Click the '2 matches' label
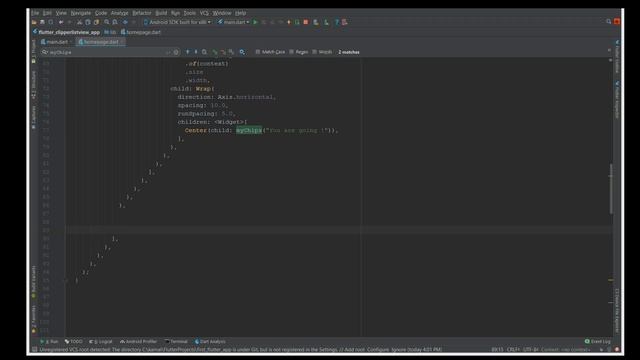 click(349, 52)
